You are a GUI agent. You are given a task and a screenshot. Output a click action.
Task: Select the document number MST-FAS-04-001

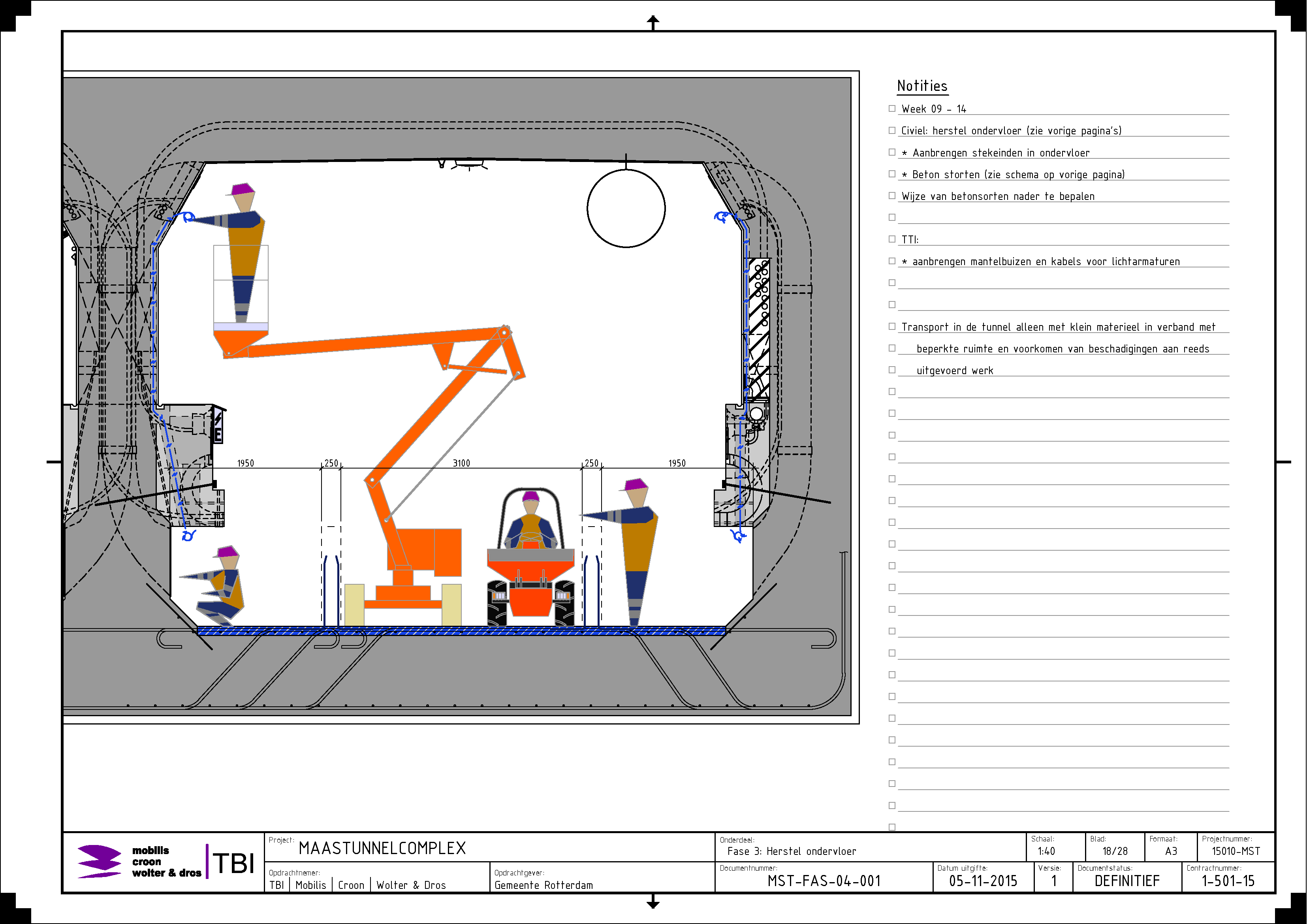(824, 881)
